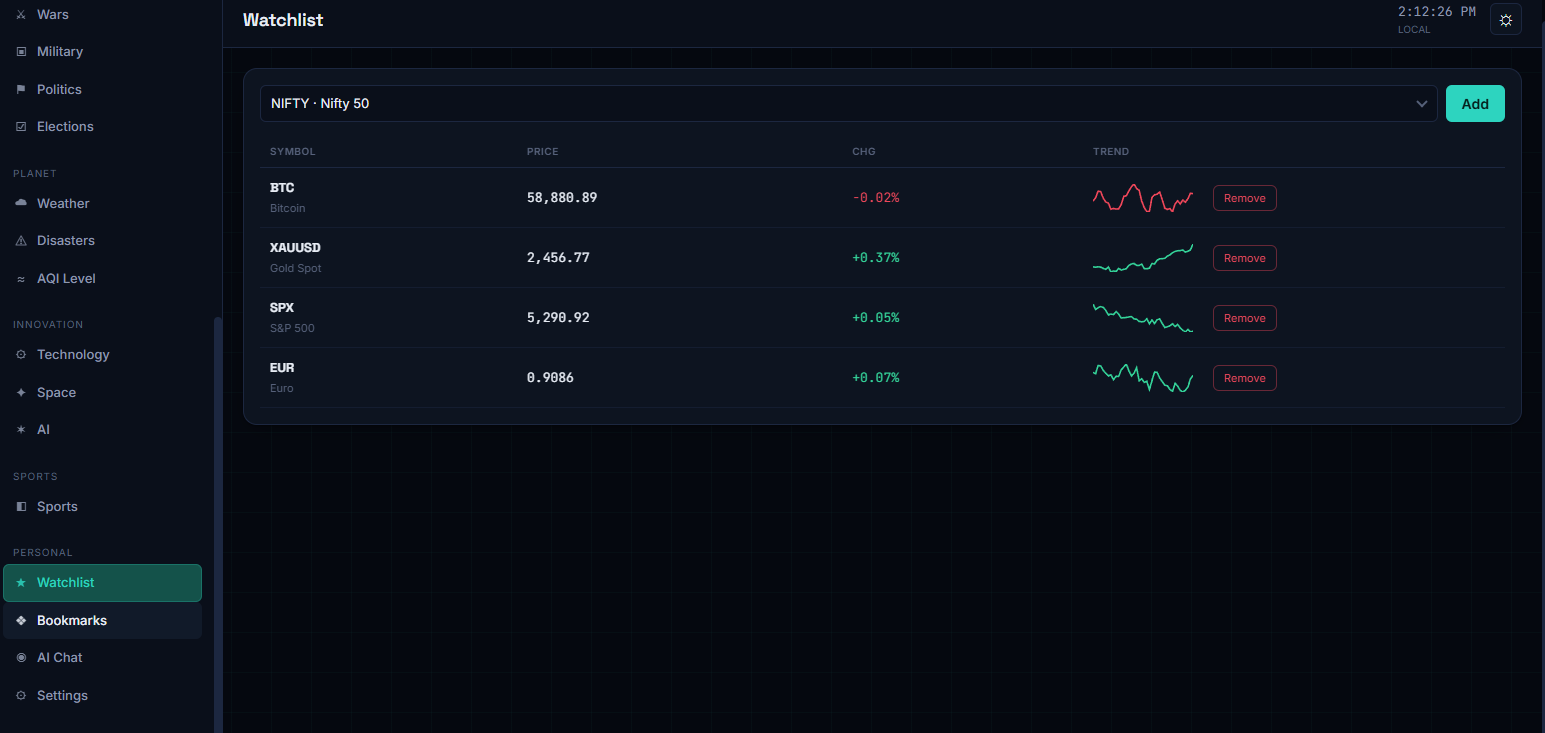Viewport: 1545px width, 733px height.
Task: Remove the Euro row
Action: [1245, 378]
